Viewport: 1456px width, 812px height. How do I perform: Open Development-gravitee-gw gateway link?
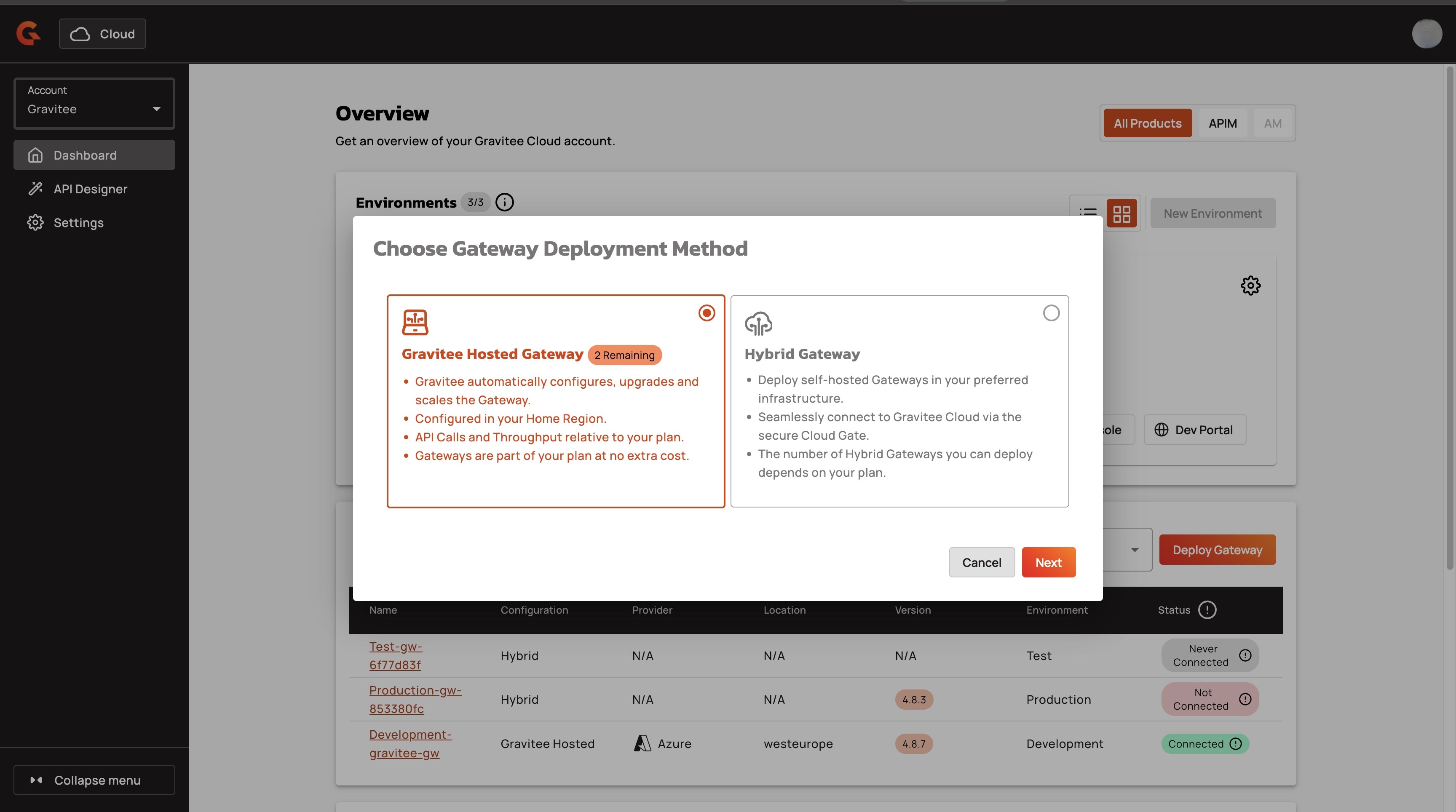(410, 744)
